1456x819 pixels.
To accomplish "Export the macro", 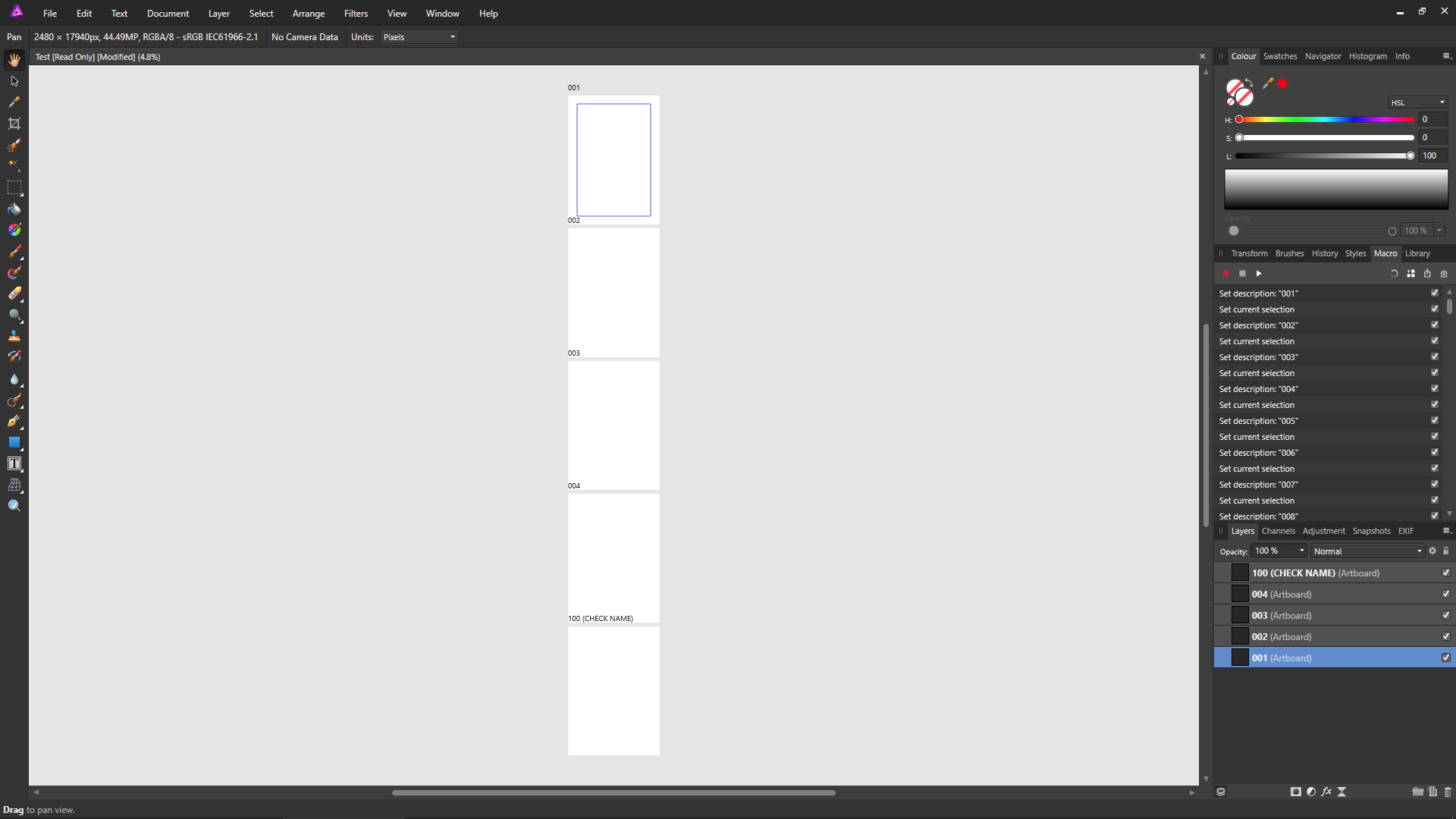I will [1427, 274].
